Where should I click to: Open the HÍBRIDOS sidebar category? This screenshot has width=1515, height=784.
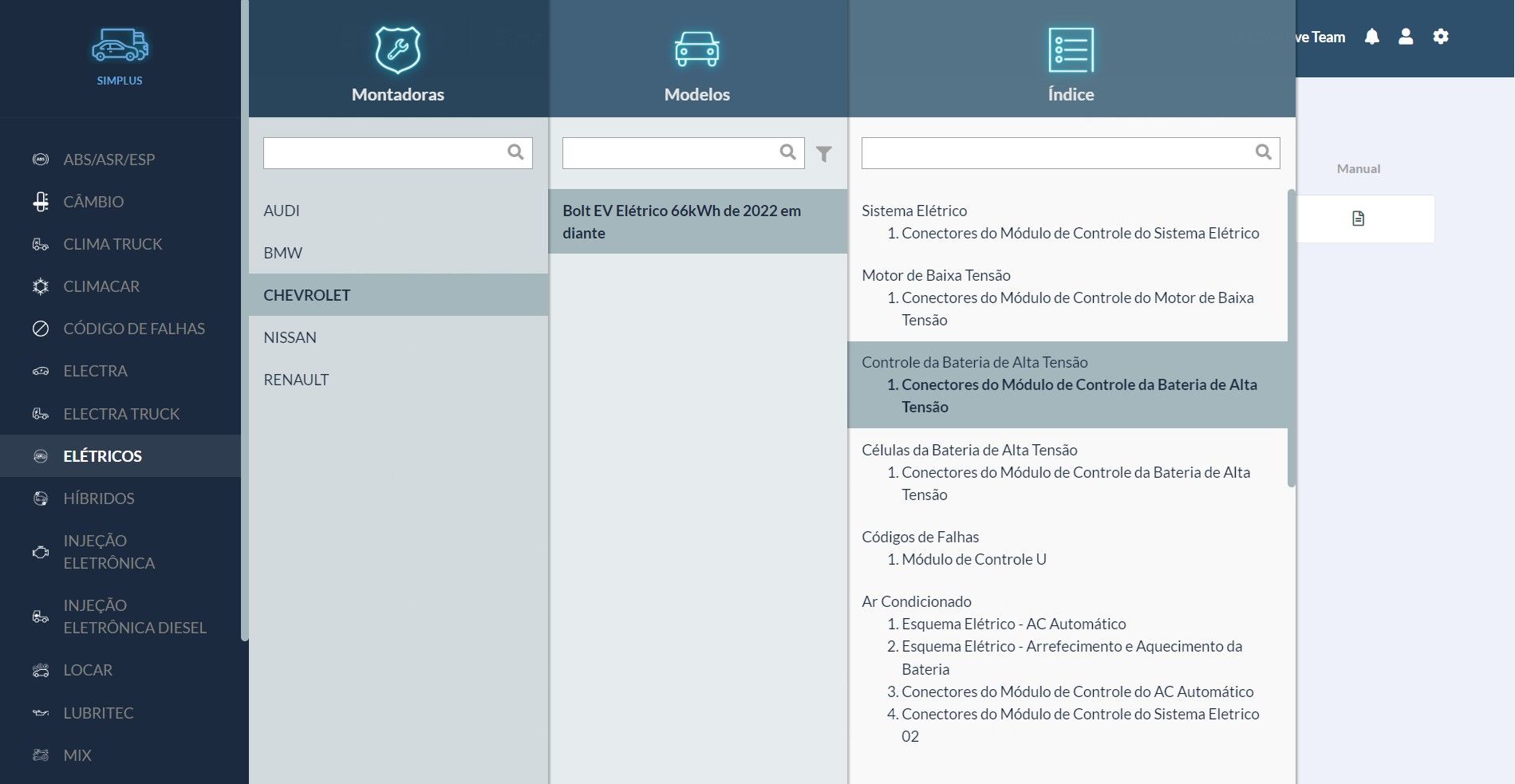click(x=99, y=498)
